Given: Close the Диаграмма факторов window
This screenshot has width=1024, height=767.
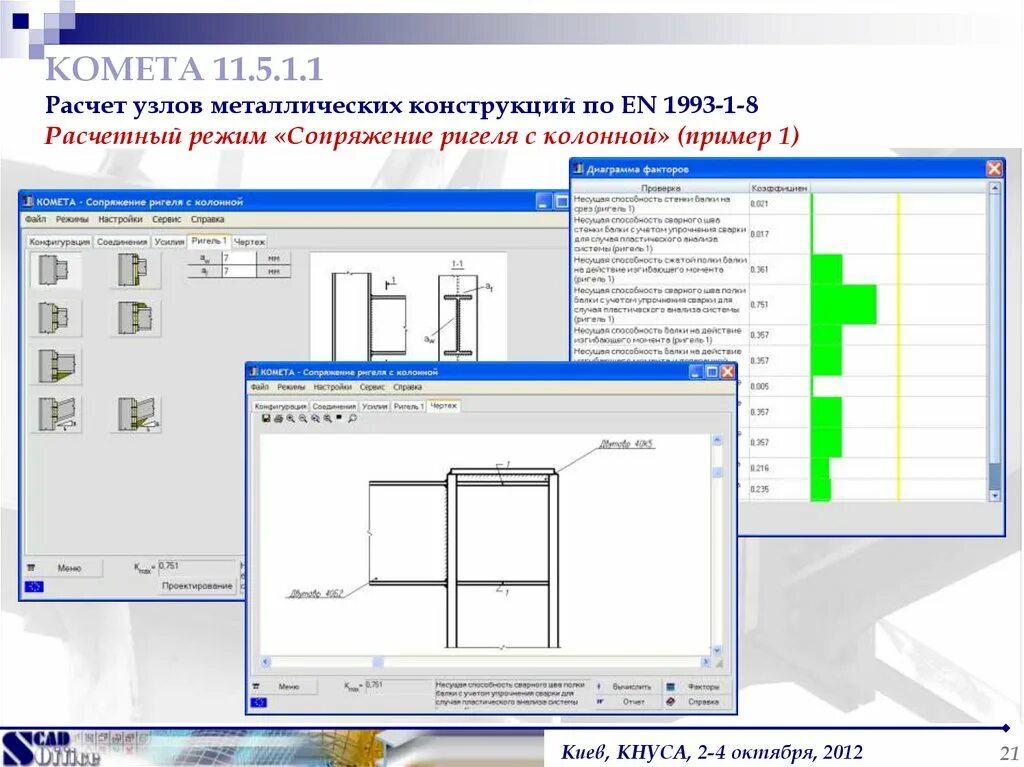Looking at the screenshot, I should coord(994,169).
